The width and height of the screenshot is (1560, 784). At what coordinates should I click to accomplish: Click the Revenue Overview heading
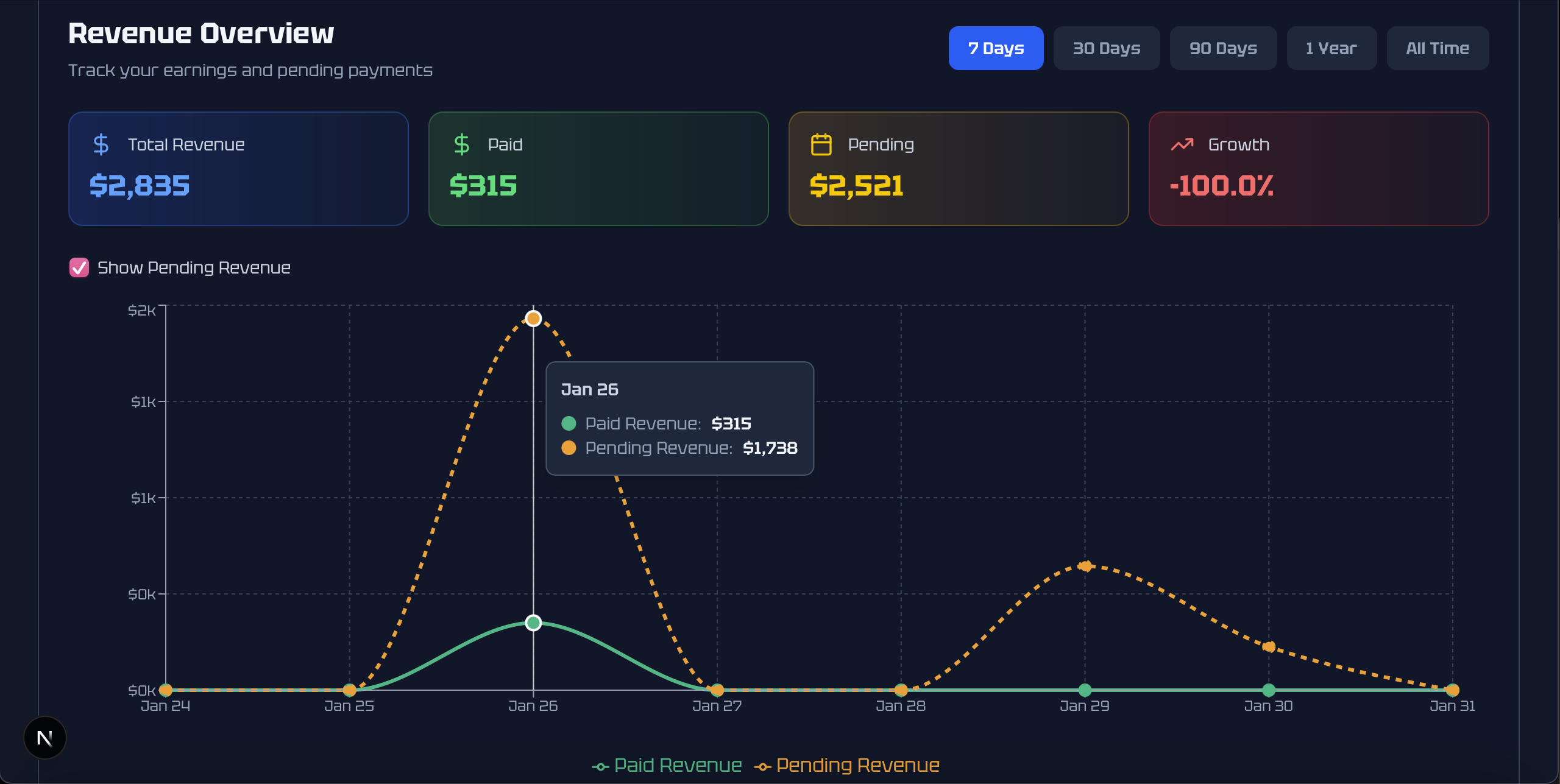(x=201, y=34)
